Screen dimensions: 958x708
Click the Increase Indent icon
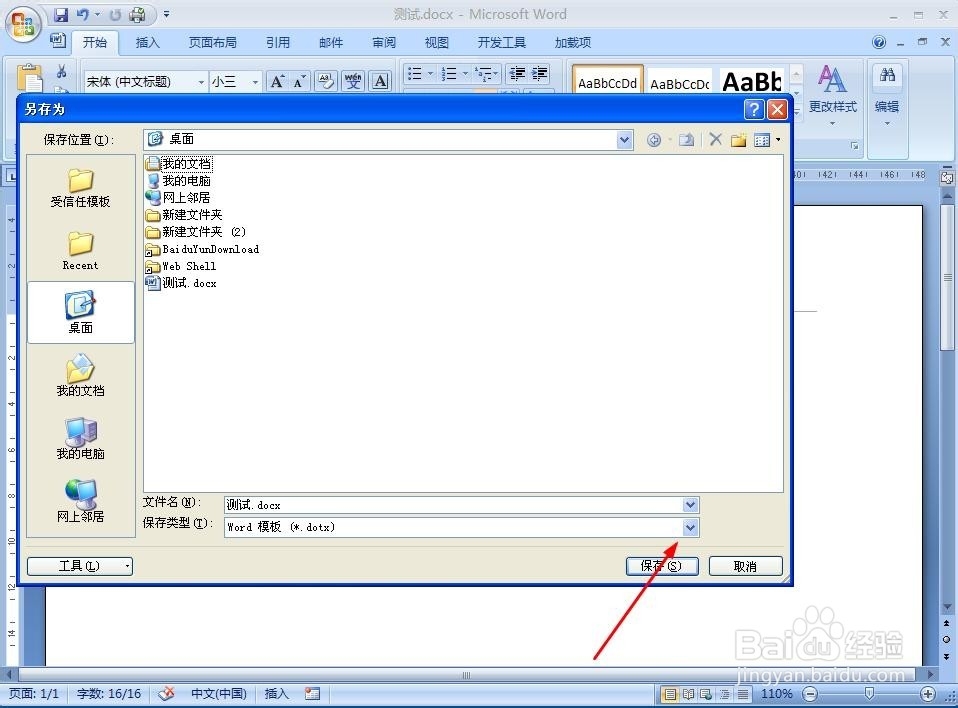tap(539, 74)
